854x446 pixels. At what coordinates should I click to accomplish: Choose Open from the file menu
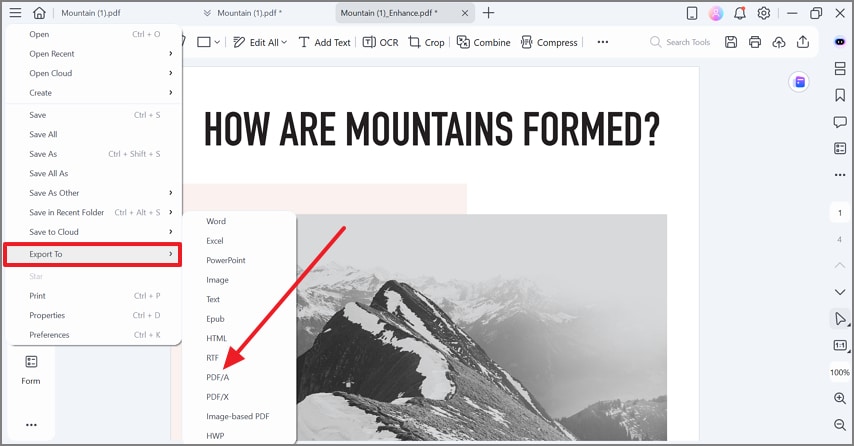pos(94,34)
